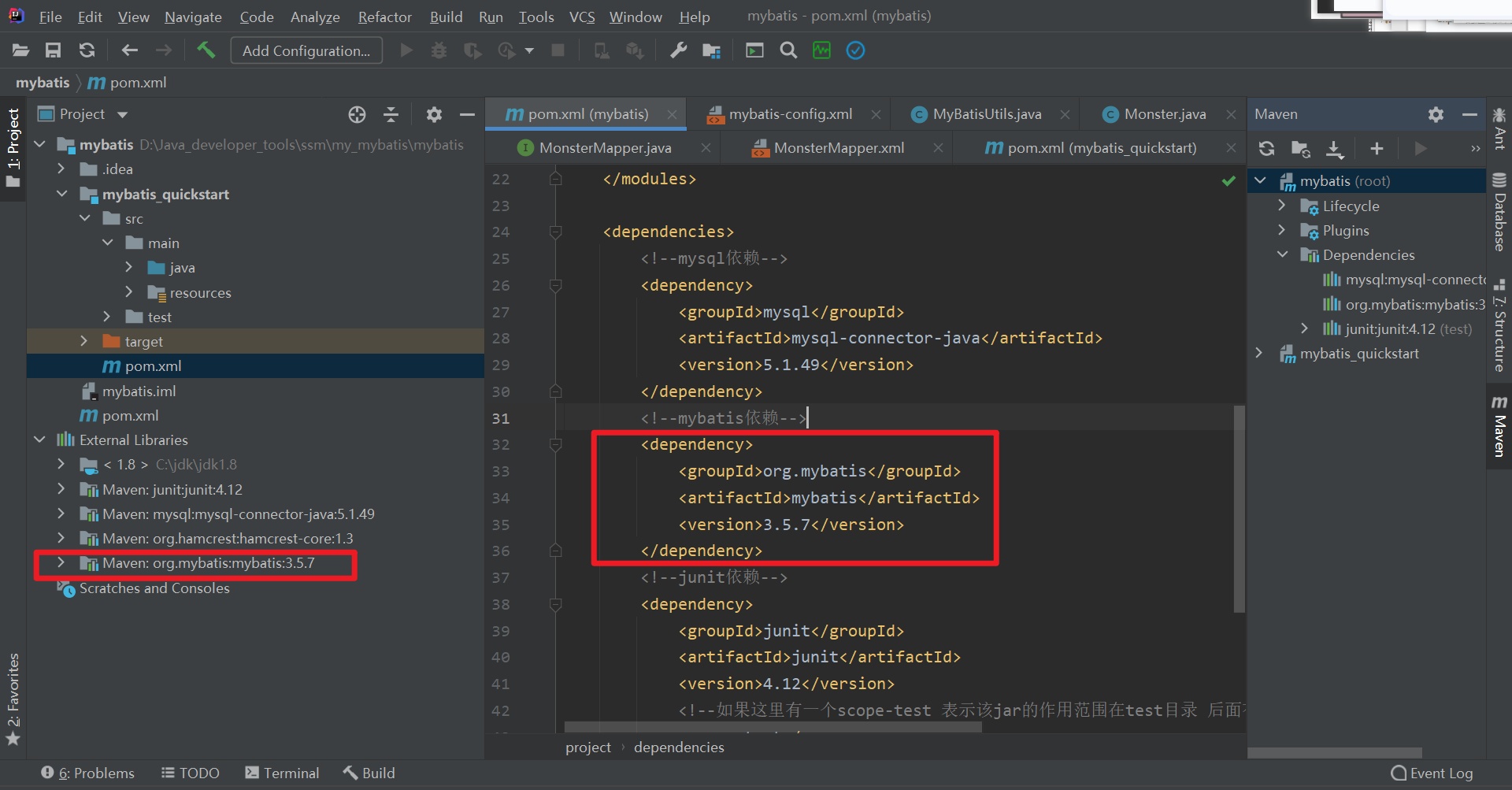1512x790 pixels.
Task: Click the Run with Coverage icon
Action: pyautogui.click(x=472, y=50)
